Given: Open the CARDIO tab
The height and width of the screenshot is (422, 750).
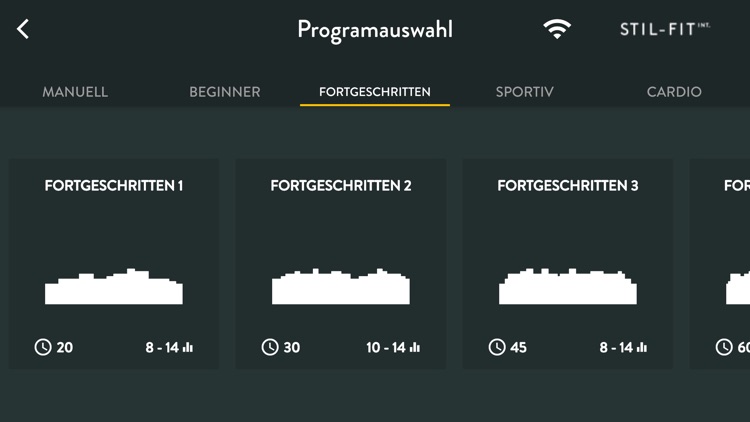Looking at the screenshot, I should [674, 92].
